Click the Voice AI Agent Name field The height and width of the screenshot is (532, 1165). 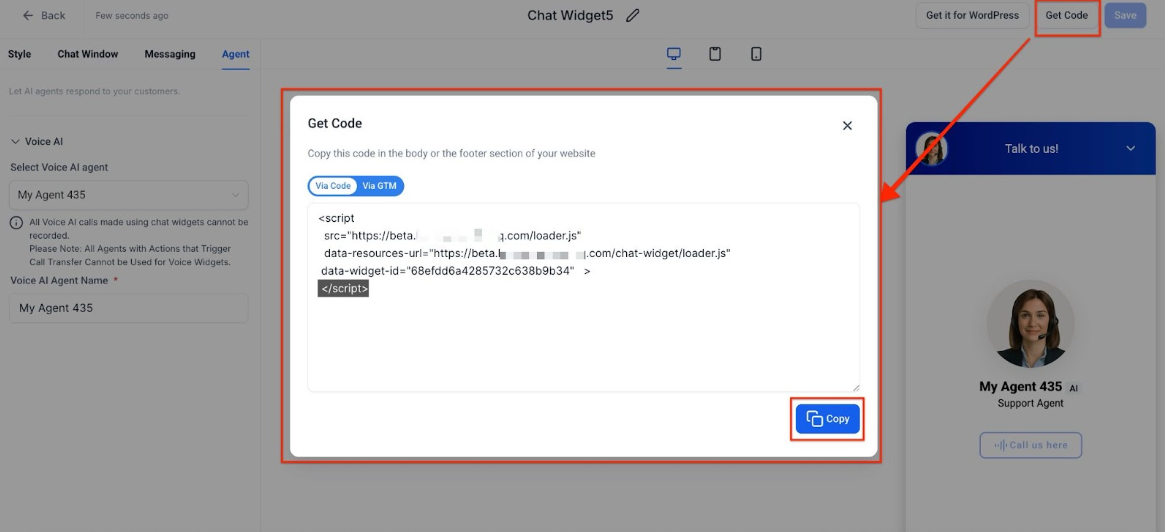coord(129,308)
